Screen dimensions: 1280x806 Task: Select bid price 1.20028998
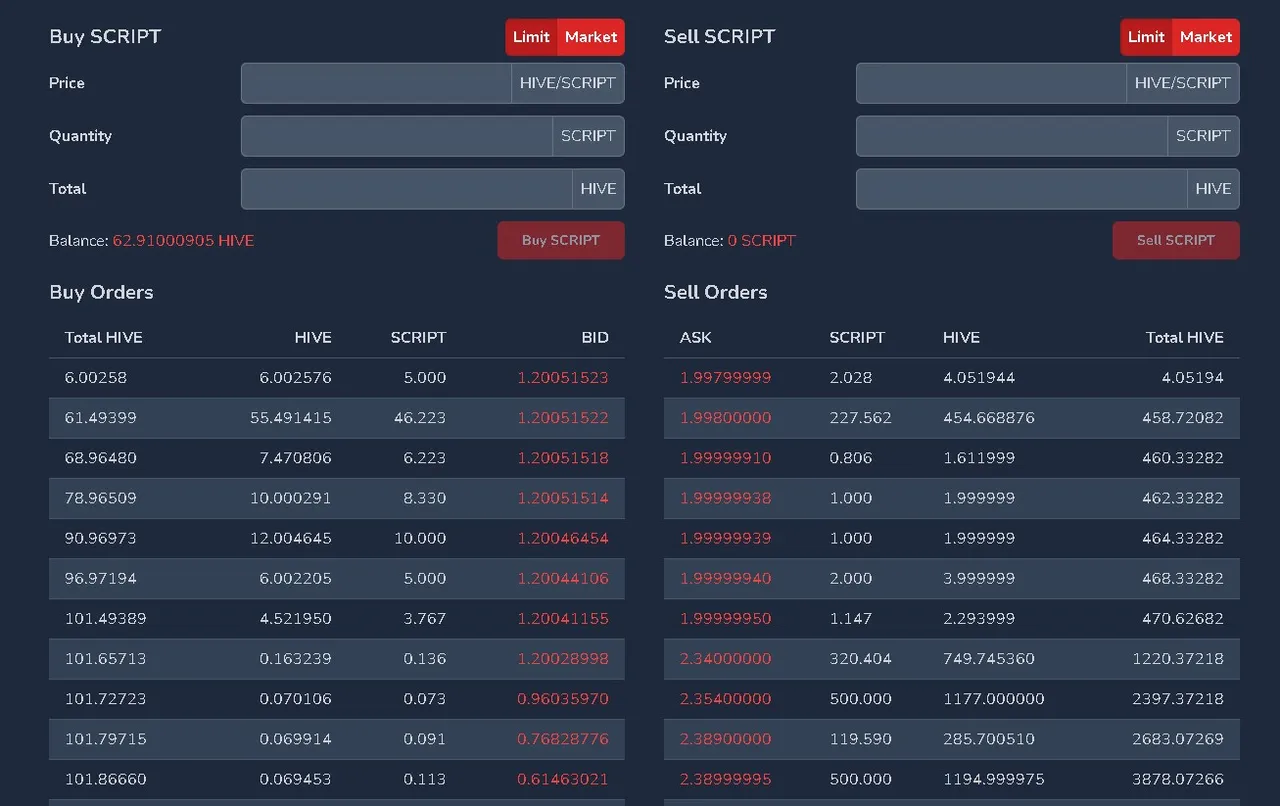click(x=563, y=659)
